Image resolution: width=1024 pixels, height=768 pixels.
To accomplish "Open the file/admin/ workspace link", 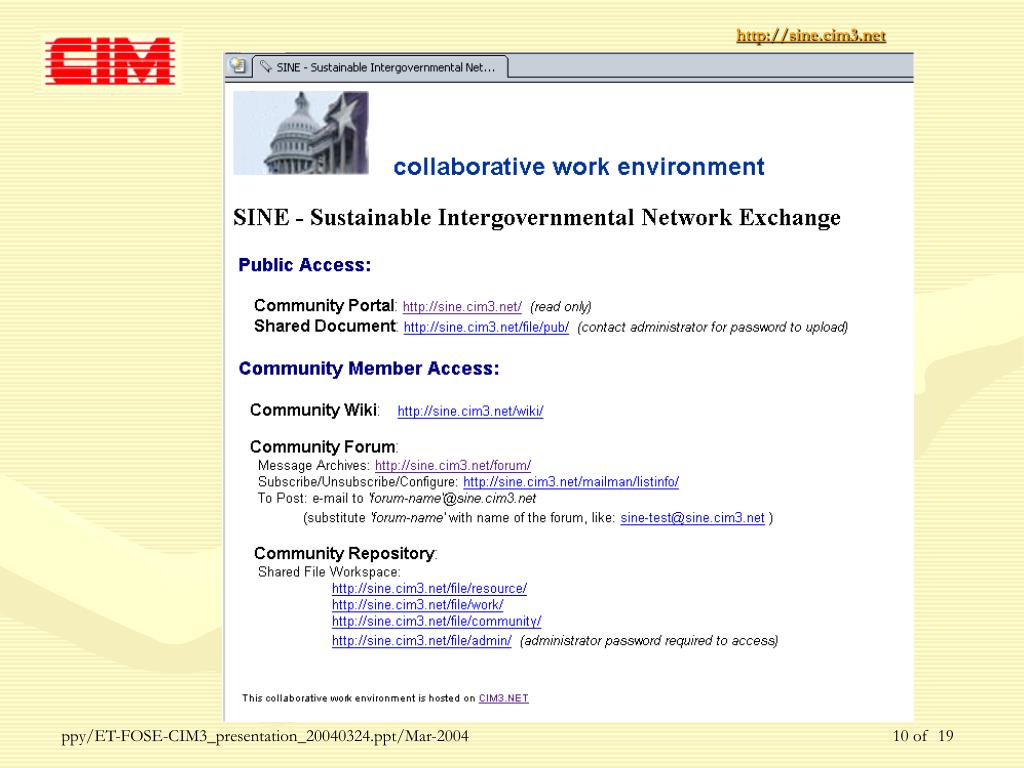I will point(421,641).
